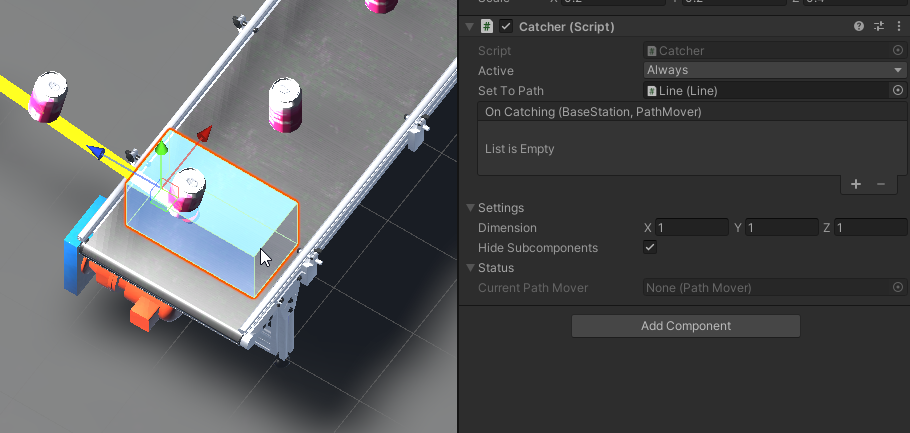Uncheck Hide Subcomponents option
The image size is (910, 433).
650,247
